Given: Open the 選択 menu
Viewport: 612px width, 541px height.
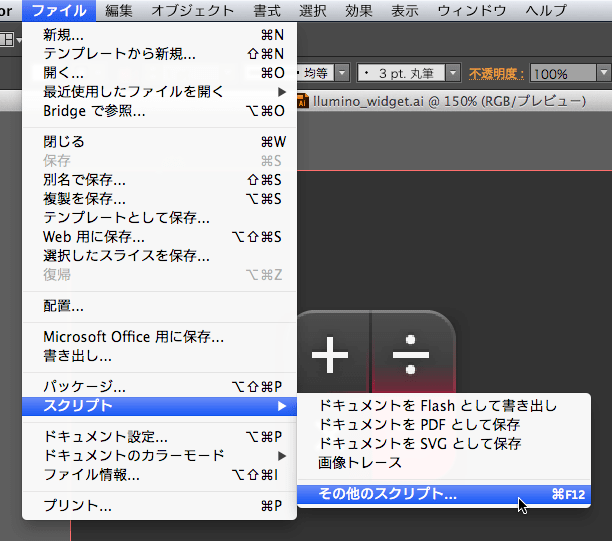Looking at the screenshot, I should point(312,11).
